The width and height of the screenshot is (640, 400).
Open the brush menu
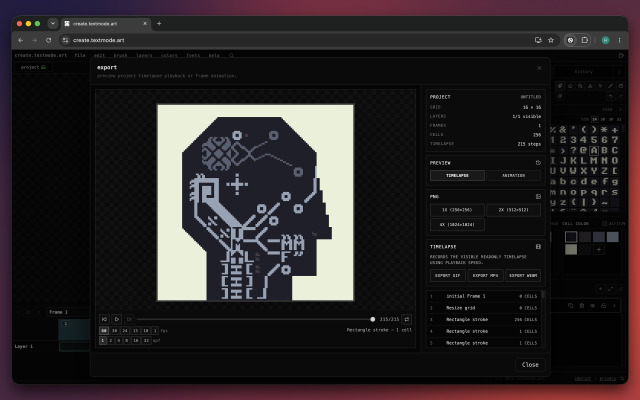pyautogui.click(x=120, y=55)
